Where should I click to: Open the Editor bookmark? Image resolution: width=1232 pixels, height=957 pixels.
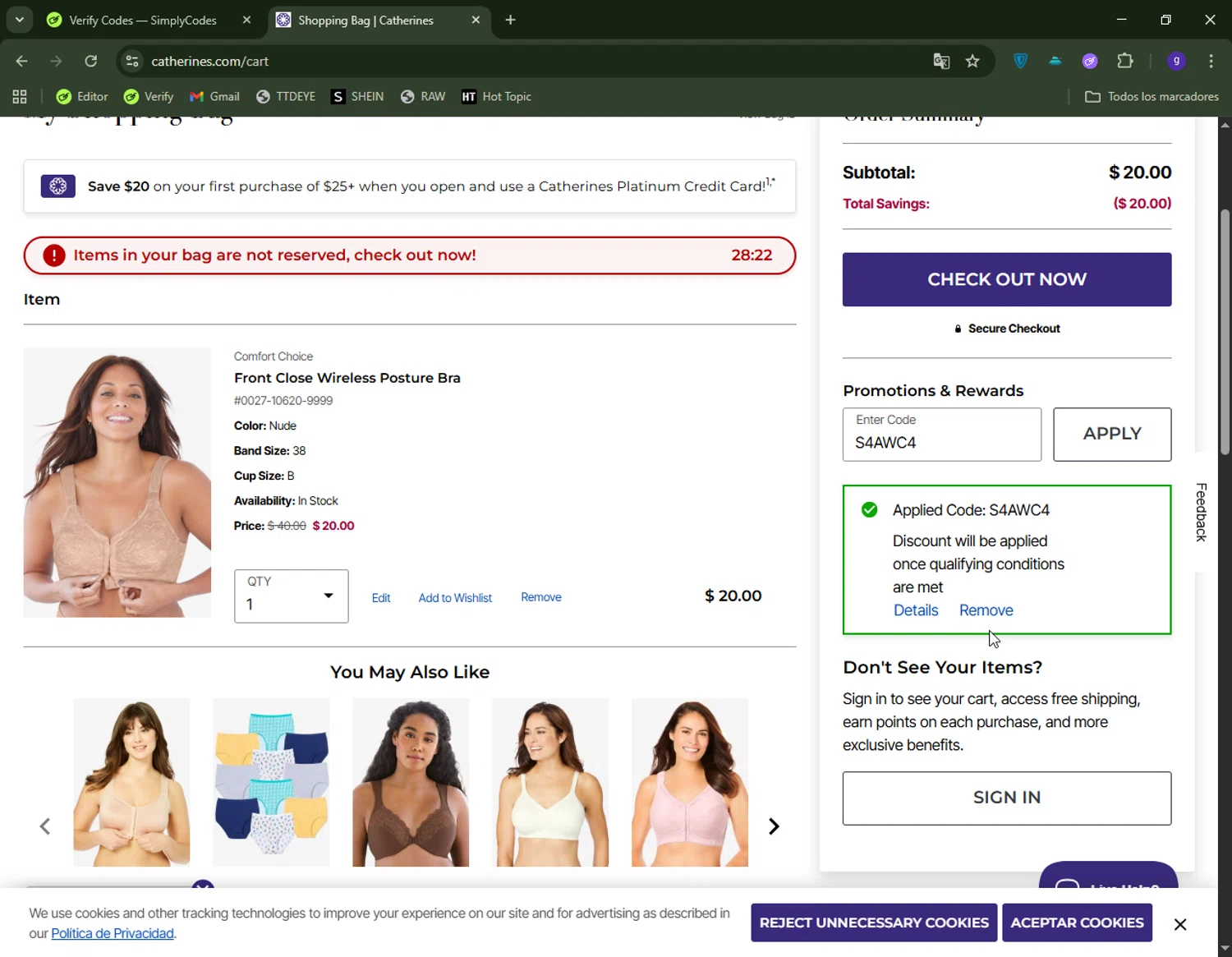click(x=82, y=97)
